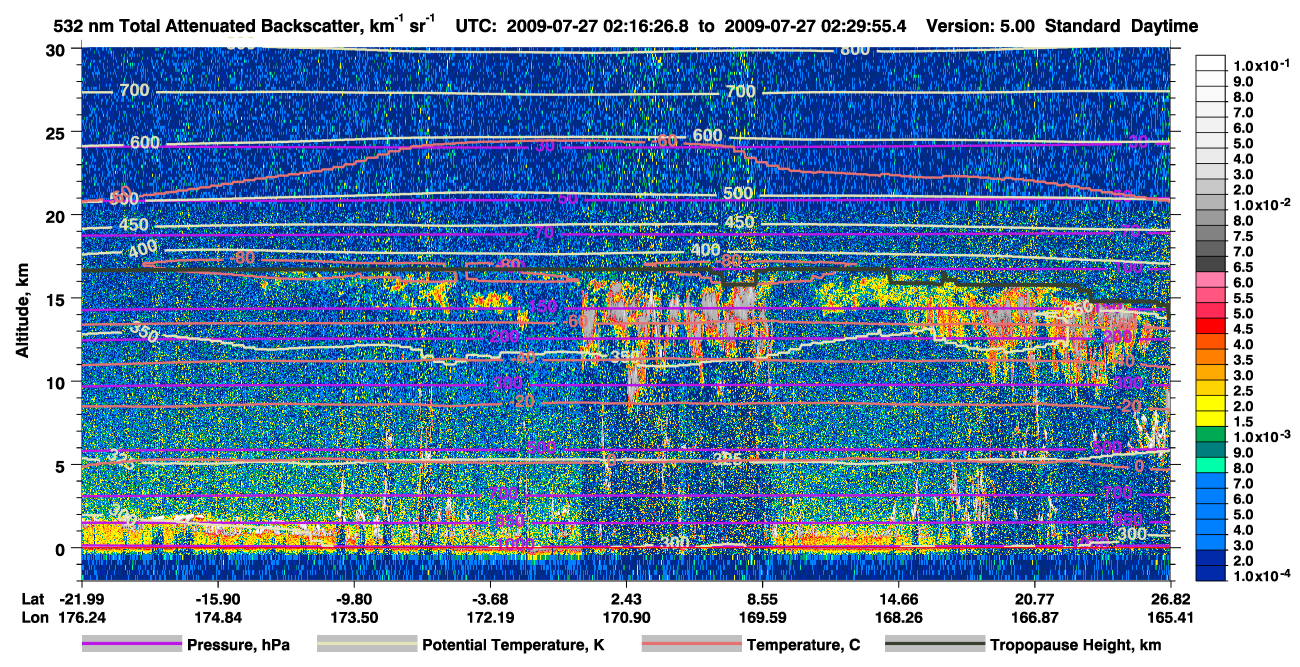The image size is (1300, 667).
Task: Click the colorbar label 2.5
Action: (1245, 391)
